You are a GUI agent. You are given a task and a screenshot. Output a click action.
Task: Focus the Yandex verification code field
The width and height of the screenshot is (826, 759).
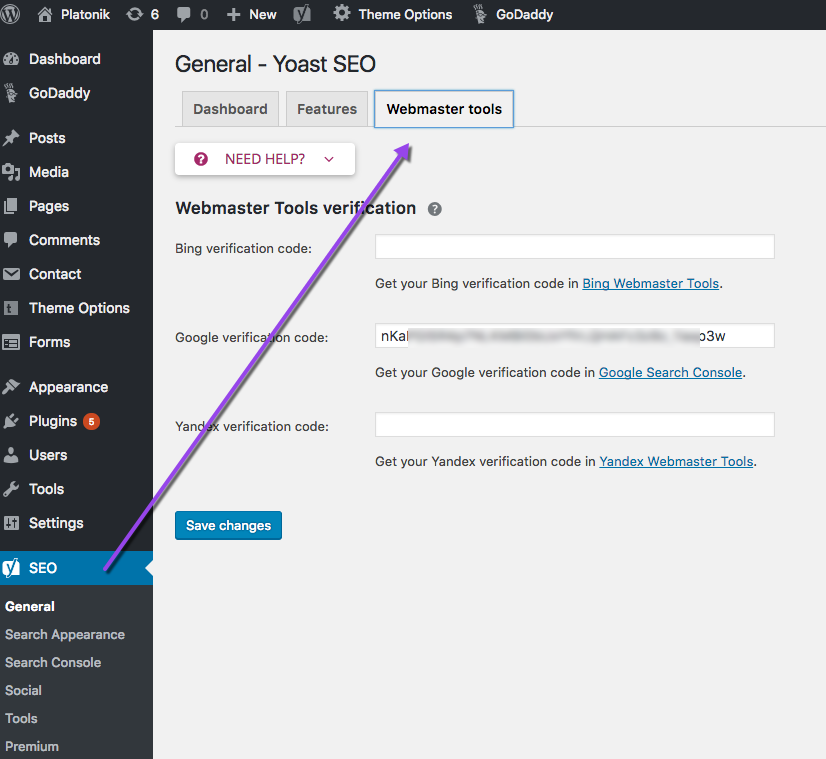click(574, 425)
